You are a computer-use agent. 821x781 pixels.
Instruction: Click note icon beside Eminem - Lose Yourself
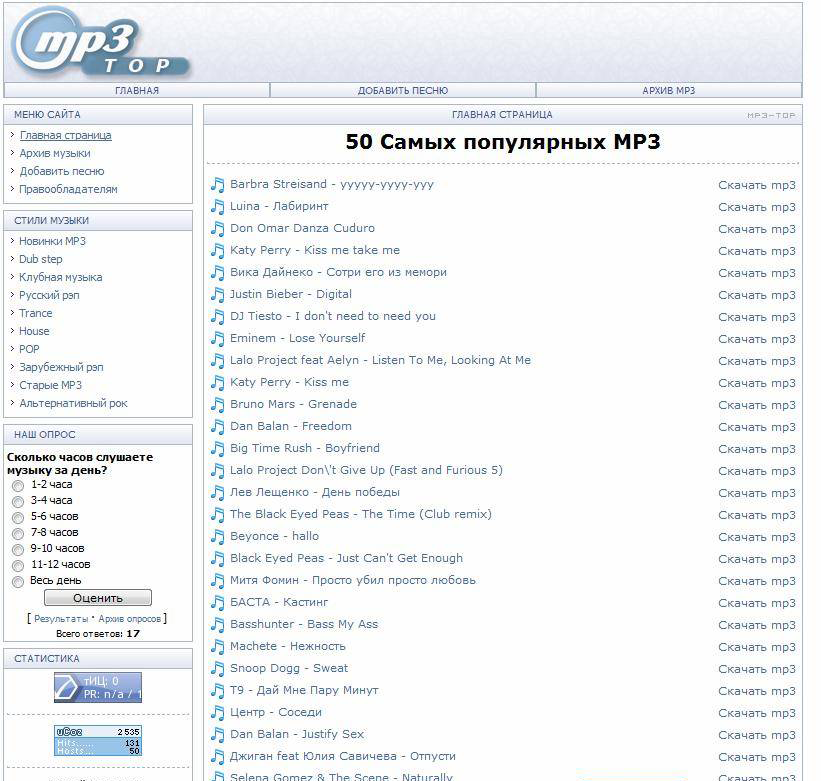coord(217,339)
